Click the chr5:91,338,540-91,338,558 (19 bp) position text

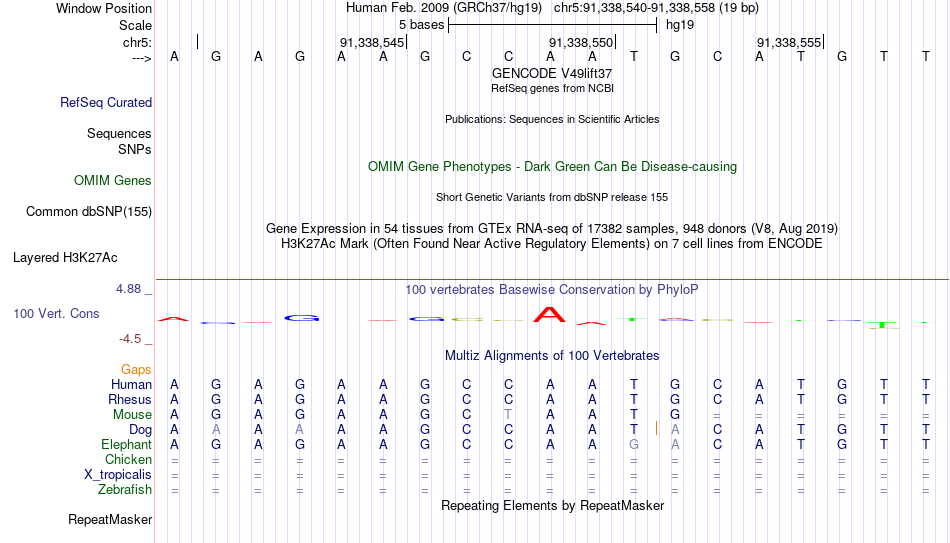(x=656, y=8)
